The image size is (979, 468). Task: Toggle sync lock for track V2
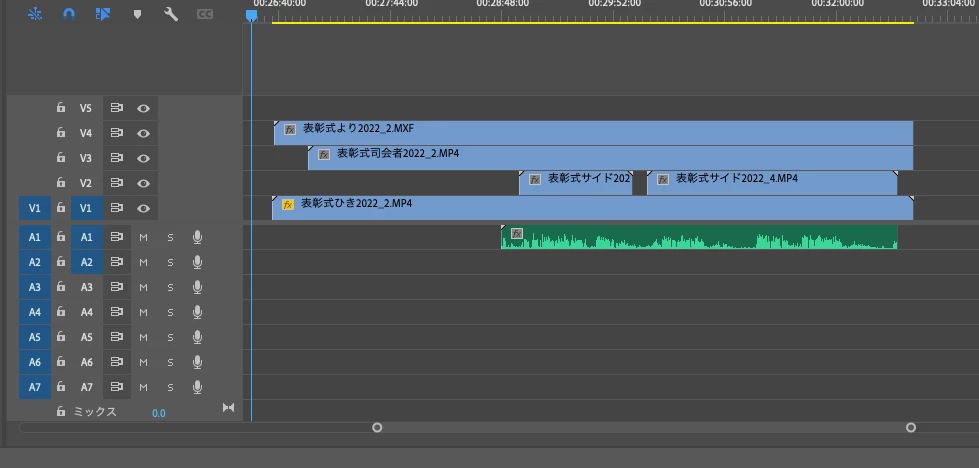(x=117, y=183)
